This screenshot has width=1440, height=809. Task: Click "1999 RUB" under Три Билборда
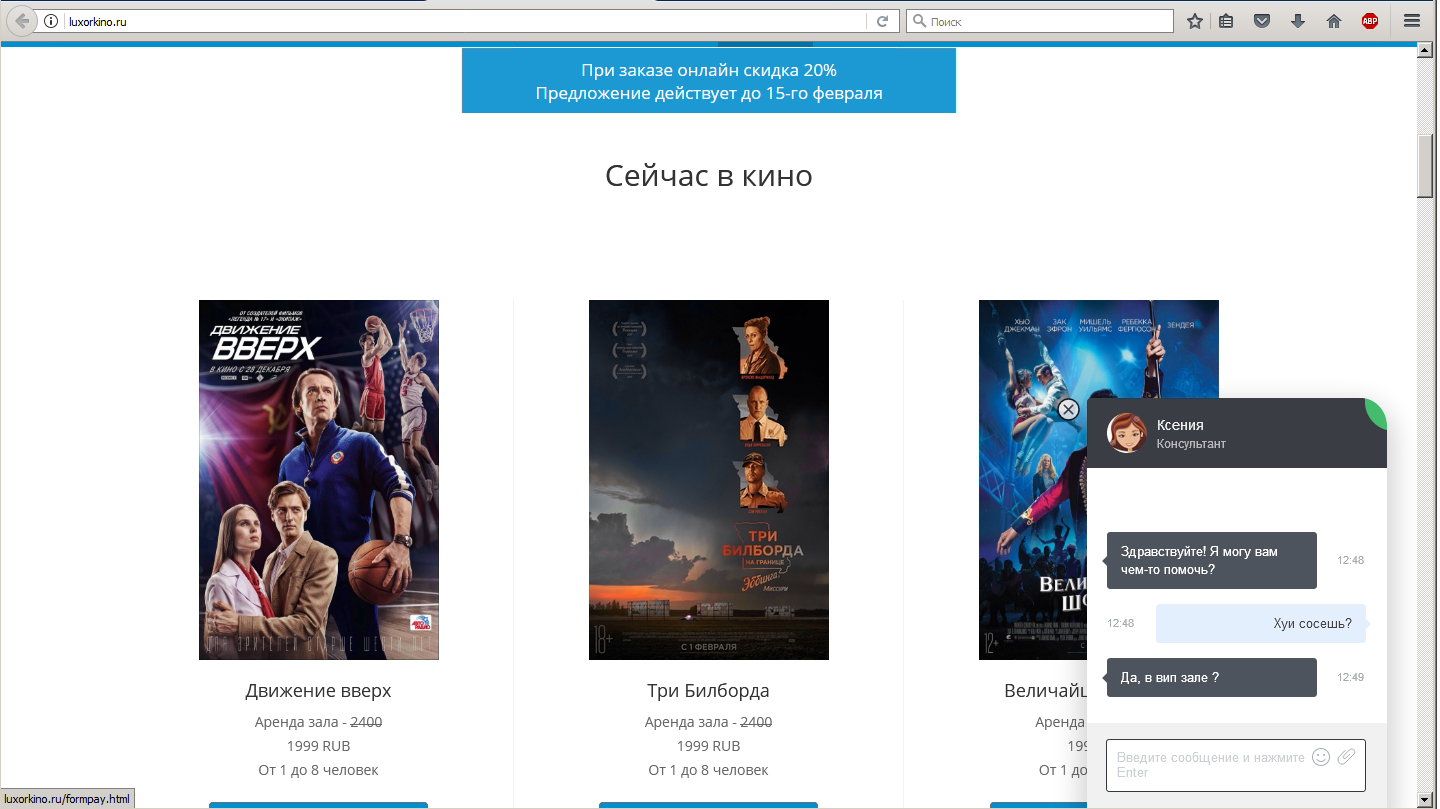(x=708, y=746)
